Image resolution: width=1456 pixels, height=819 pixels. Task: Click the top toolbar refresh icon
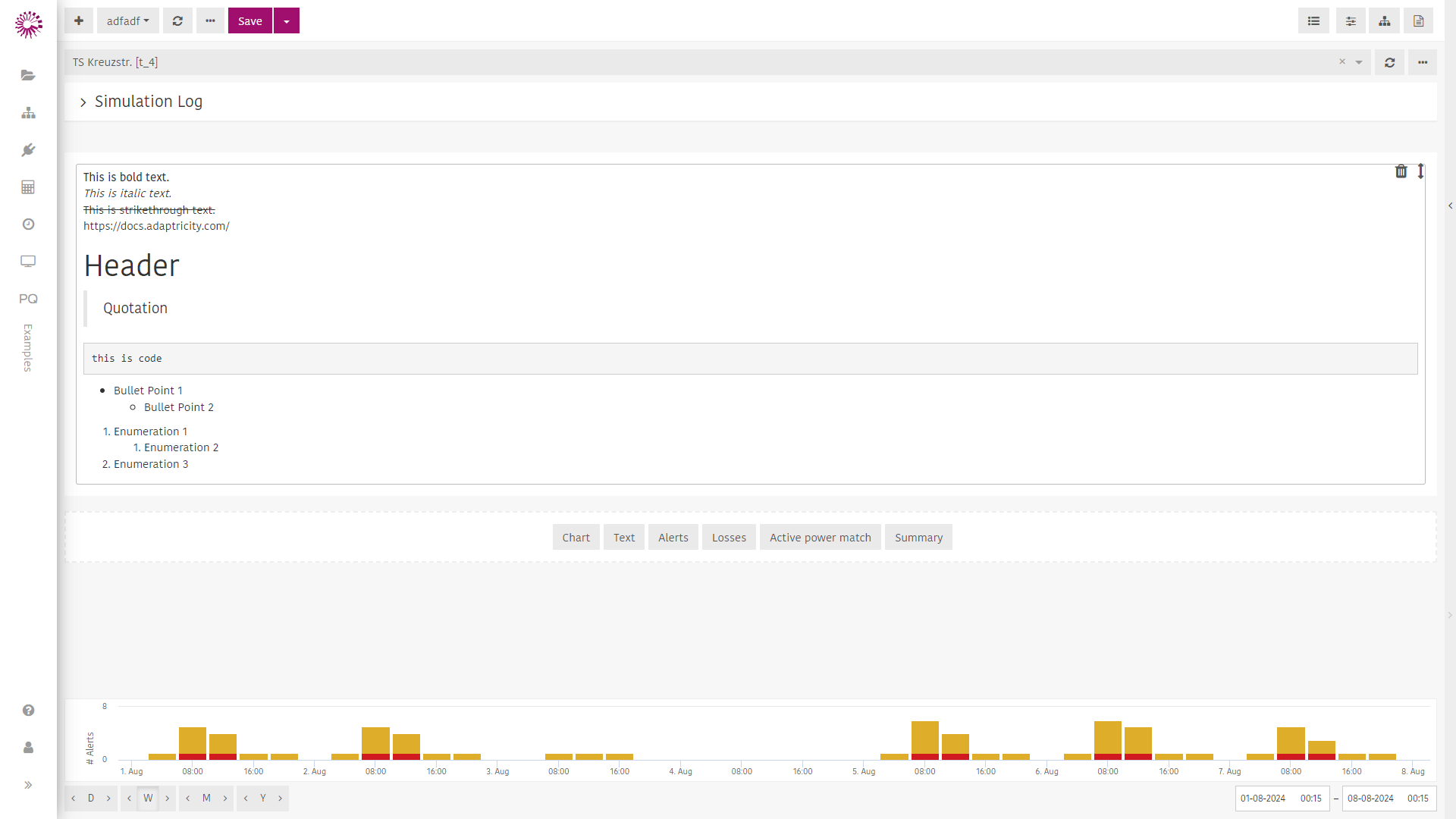(177, 21)
